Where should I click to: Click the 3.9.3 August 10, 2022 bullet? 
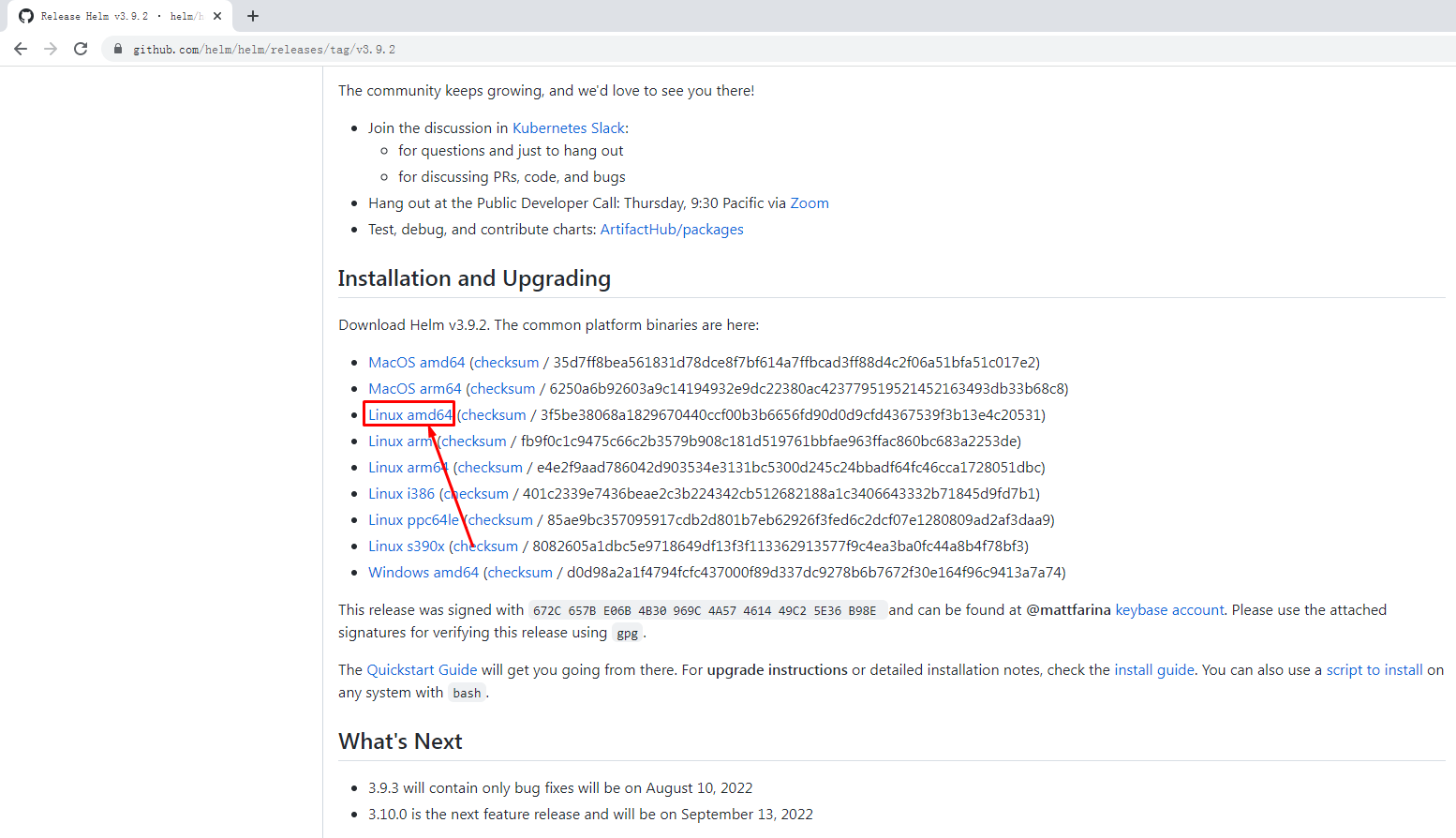(x=560, y=787)
